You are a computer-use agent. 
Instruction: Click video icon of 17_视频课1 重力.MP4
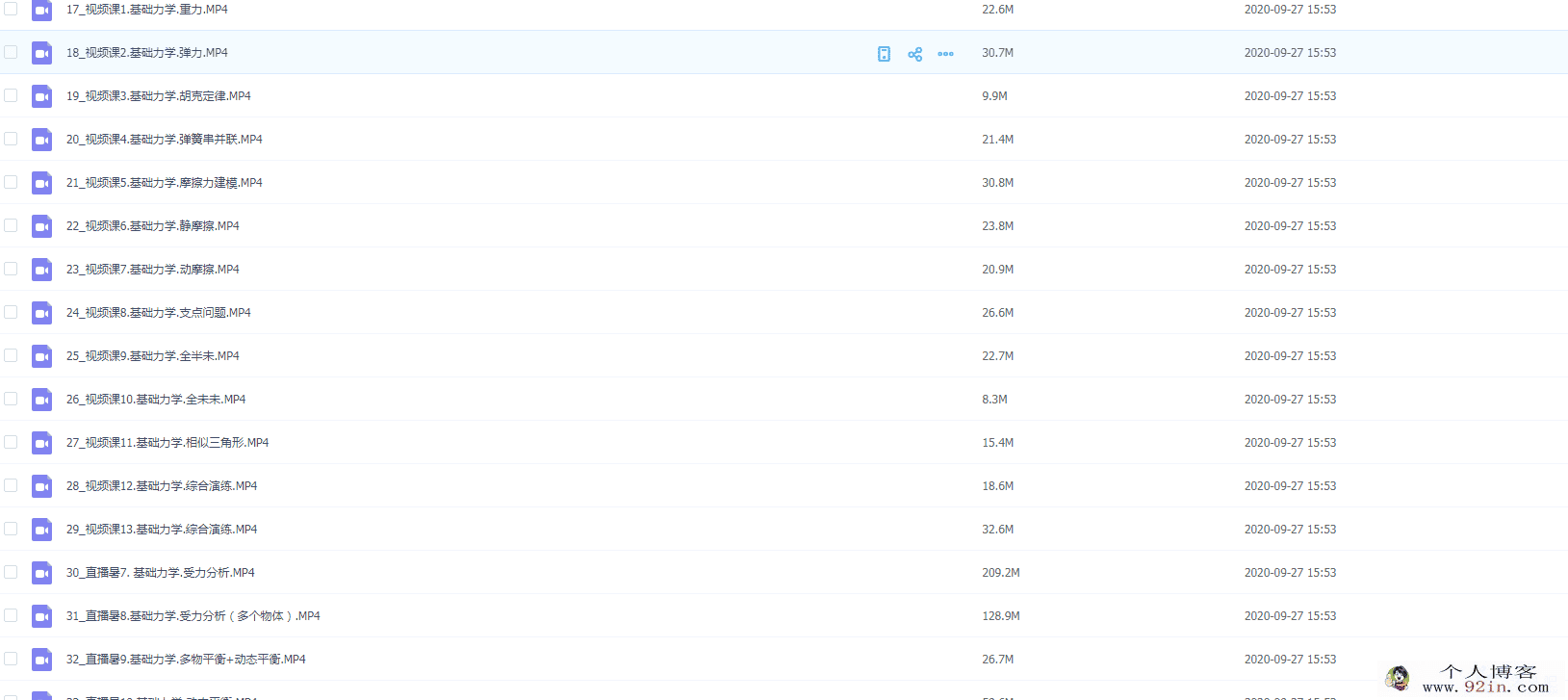[41, 10]
